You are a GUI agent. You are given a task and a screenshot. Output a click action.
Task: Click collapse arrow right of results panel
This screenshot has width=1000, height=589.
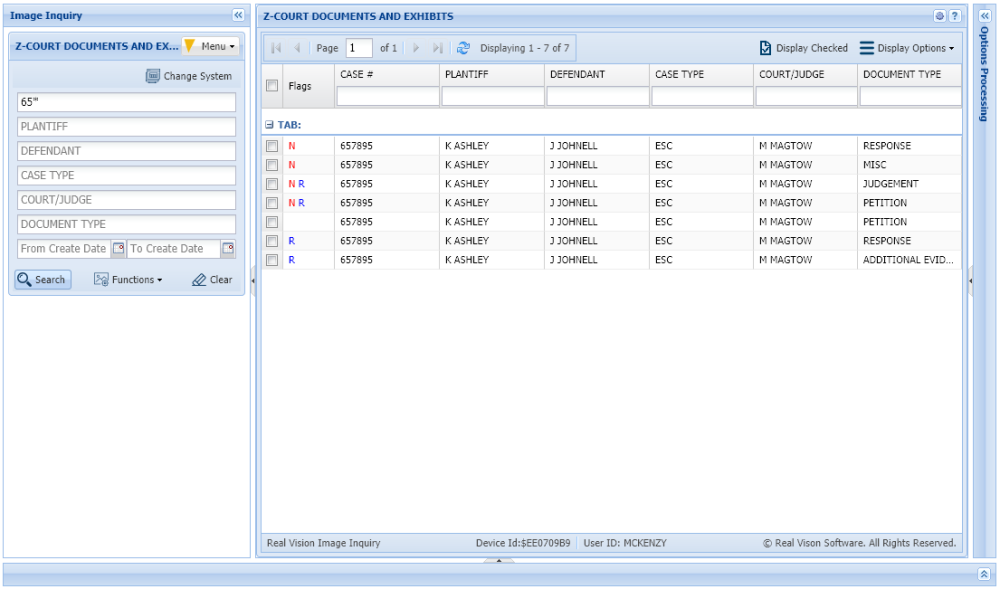[970, 280]
